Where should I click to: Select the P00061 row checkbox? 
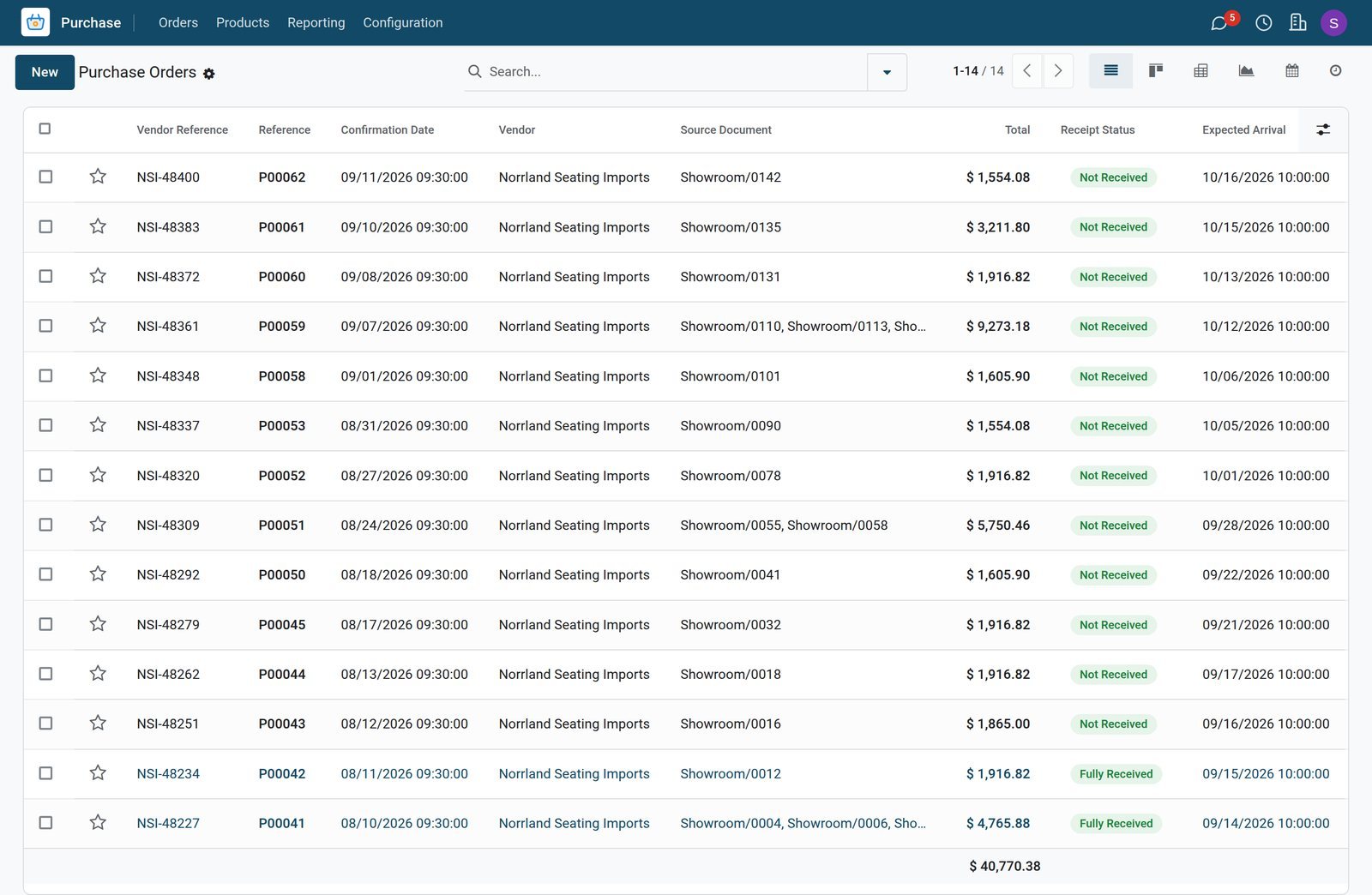[45, 226]
